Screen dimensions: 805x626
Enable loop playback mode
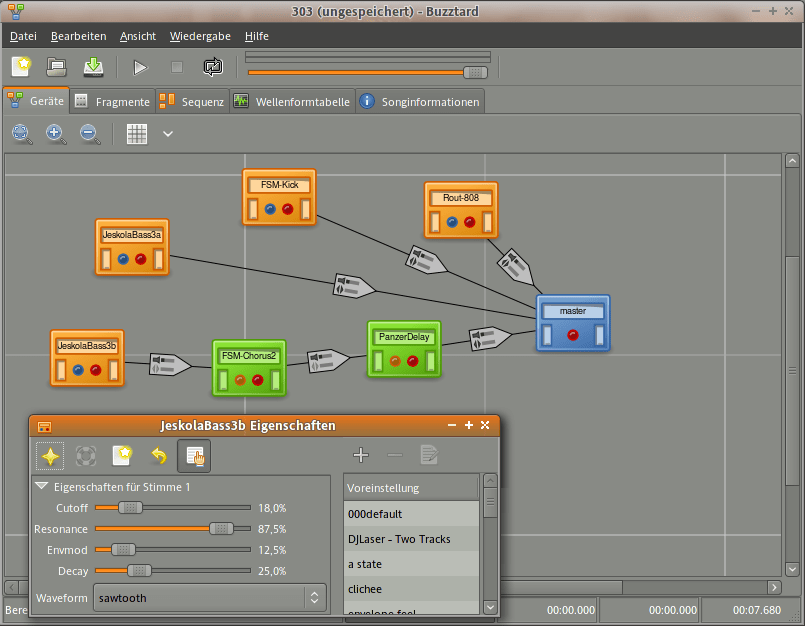click(x=212, y=66)
